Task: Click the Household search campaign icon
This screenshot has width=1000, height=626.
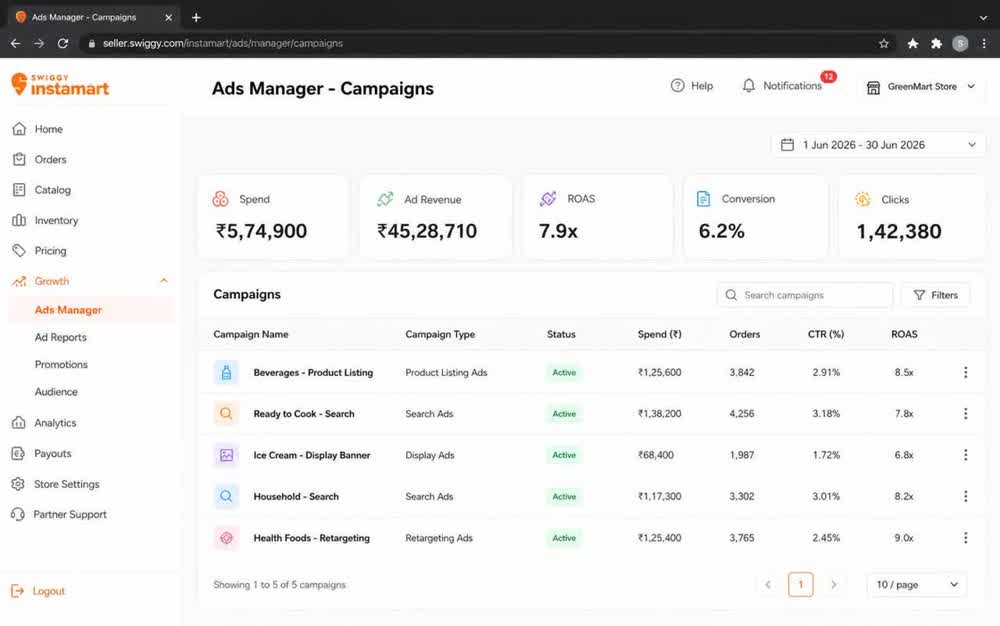Action: coord(226,496)
